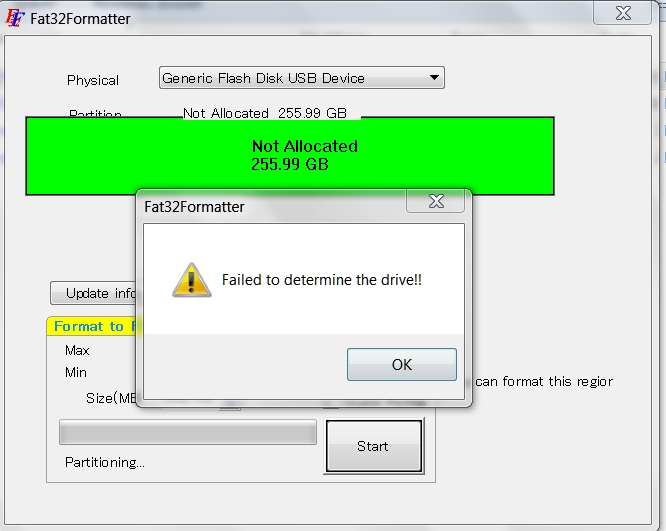This screenshot has width=666, height=531.
Task: Click the error dialog title bar
Action: click(272, 207)
